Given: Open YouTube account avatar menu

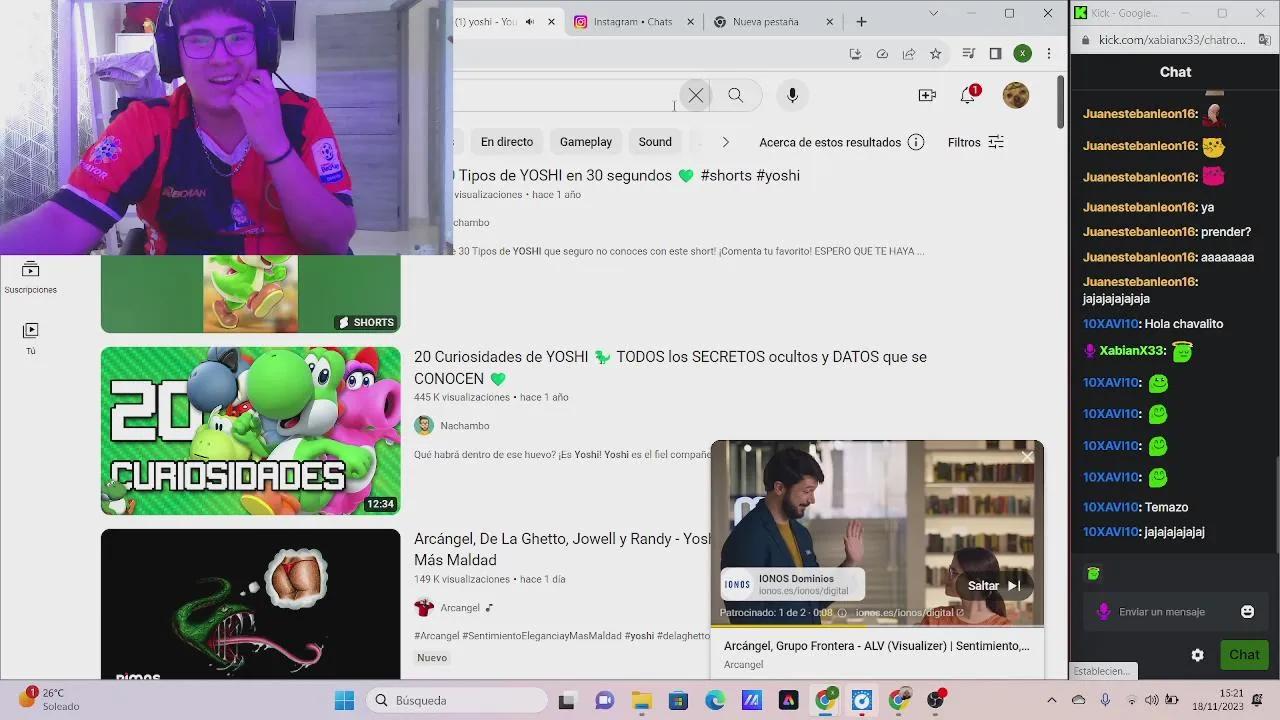Looking at the screenshot, I should (x=1016, y=95).
